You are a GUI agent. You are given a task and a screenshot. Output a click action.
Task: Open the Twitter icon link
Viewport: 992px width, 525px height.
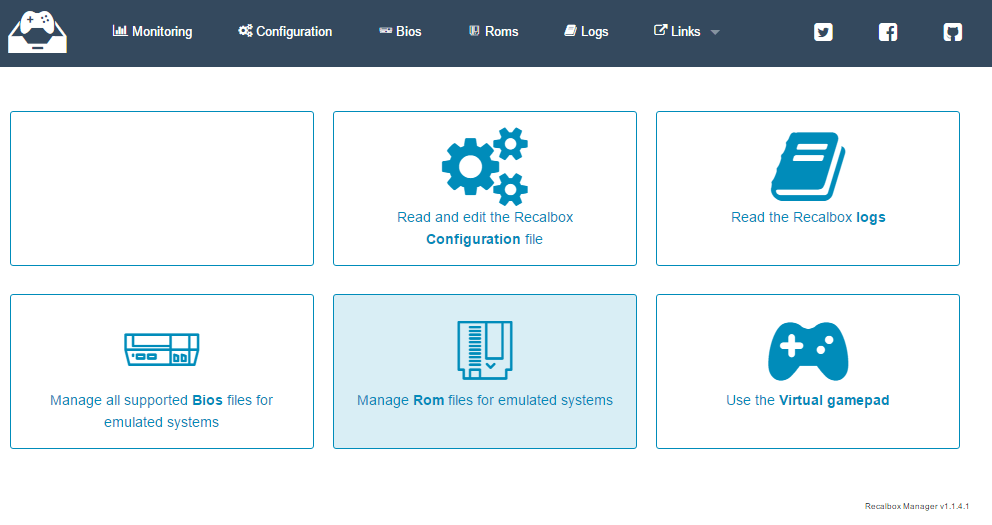pos(823,32)
